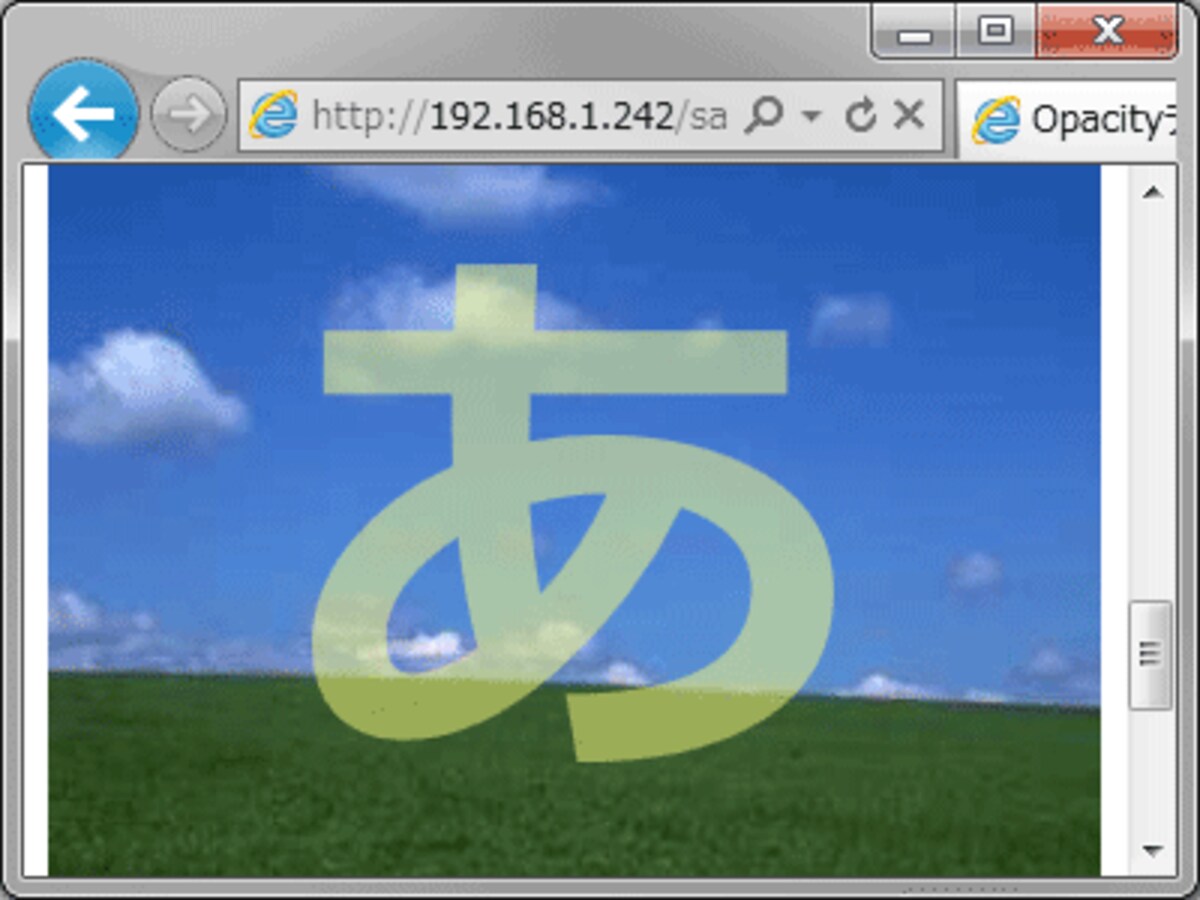The width and height of the screenshot is (1200, 900).
Task: Click the magnifier search icon in address bar
Action: (x=764, y=116)
